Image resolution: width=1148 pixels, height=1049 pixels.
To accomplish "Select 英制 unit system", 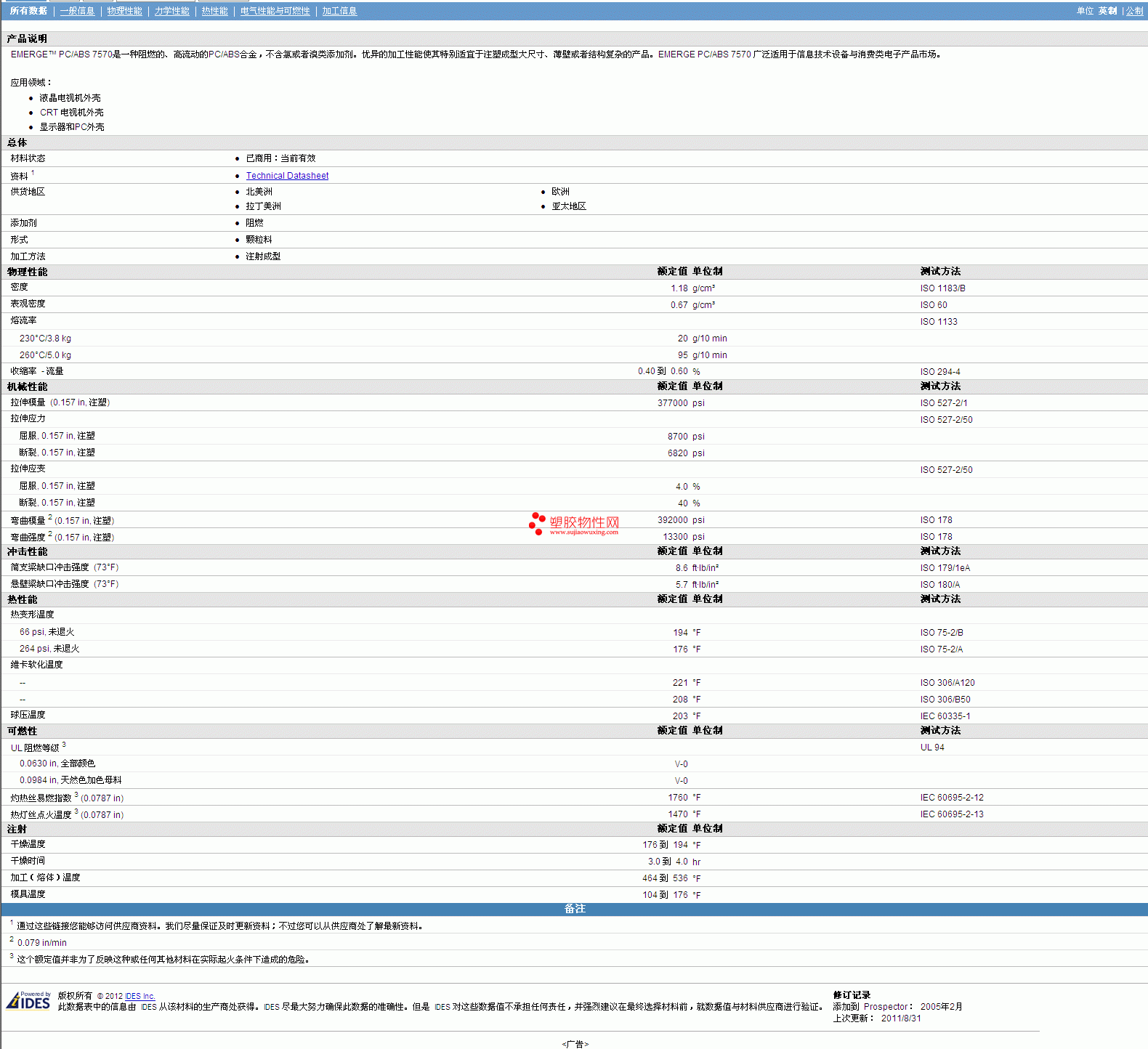I will coord(1107,11).
